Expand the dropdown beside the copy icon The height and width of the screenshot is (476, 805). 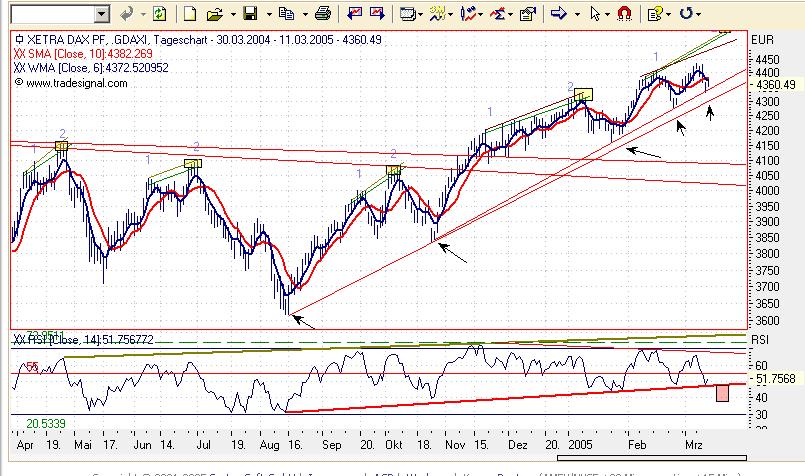coord(305,14)
